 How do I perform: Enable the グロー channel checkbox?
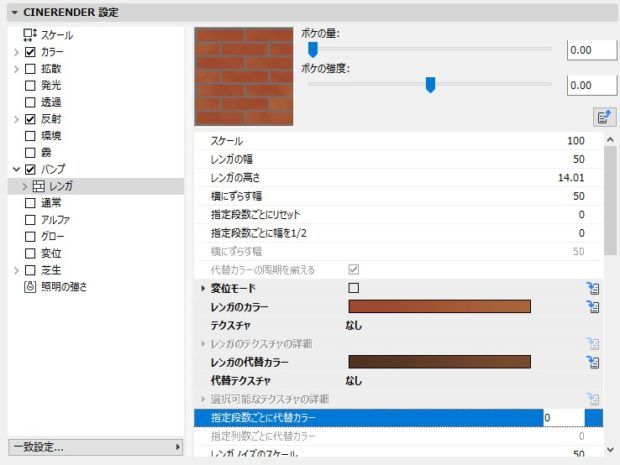coord(30,237)
